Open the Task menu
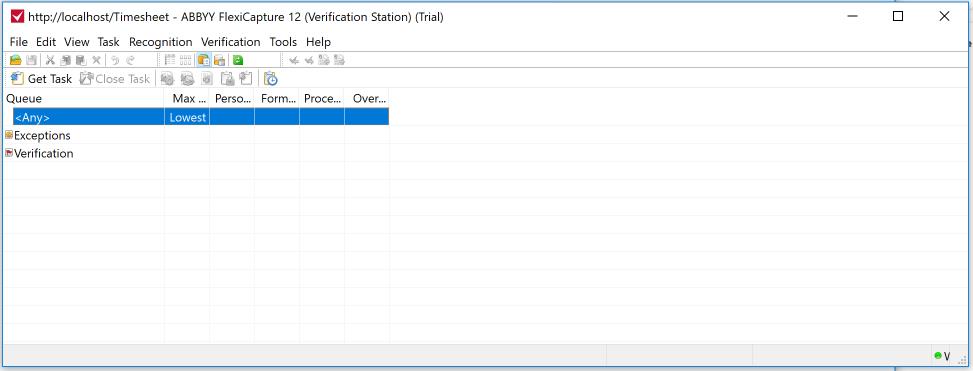The width and height of the screenshot is (973, 371). [109, 42]
